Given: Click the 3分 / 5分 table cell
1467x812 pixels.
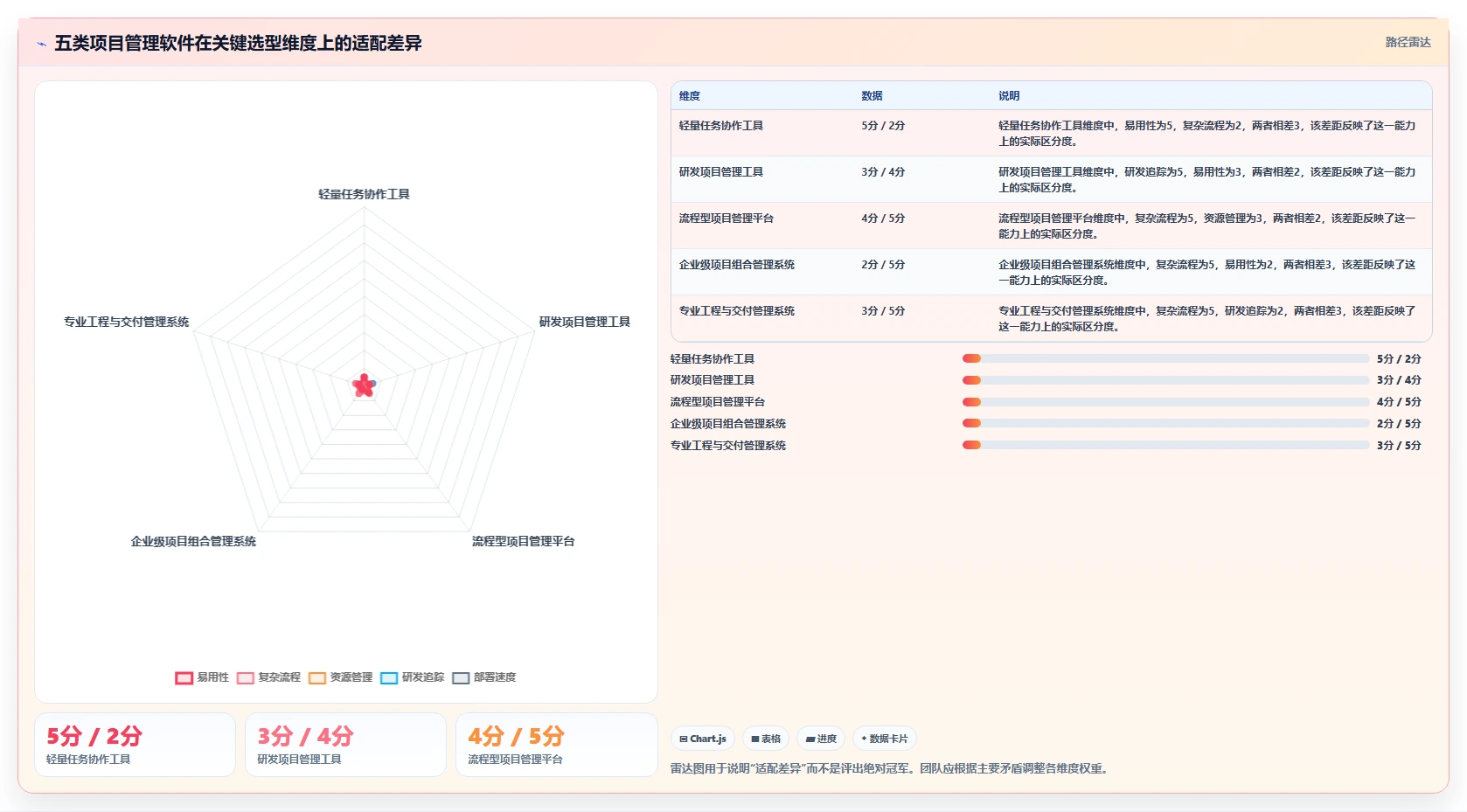Looking at the screenshot, I should [883, 311].
